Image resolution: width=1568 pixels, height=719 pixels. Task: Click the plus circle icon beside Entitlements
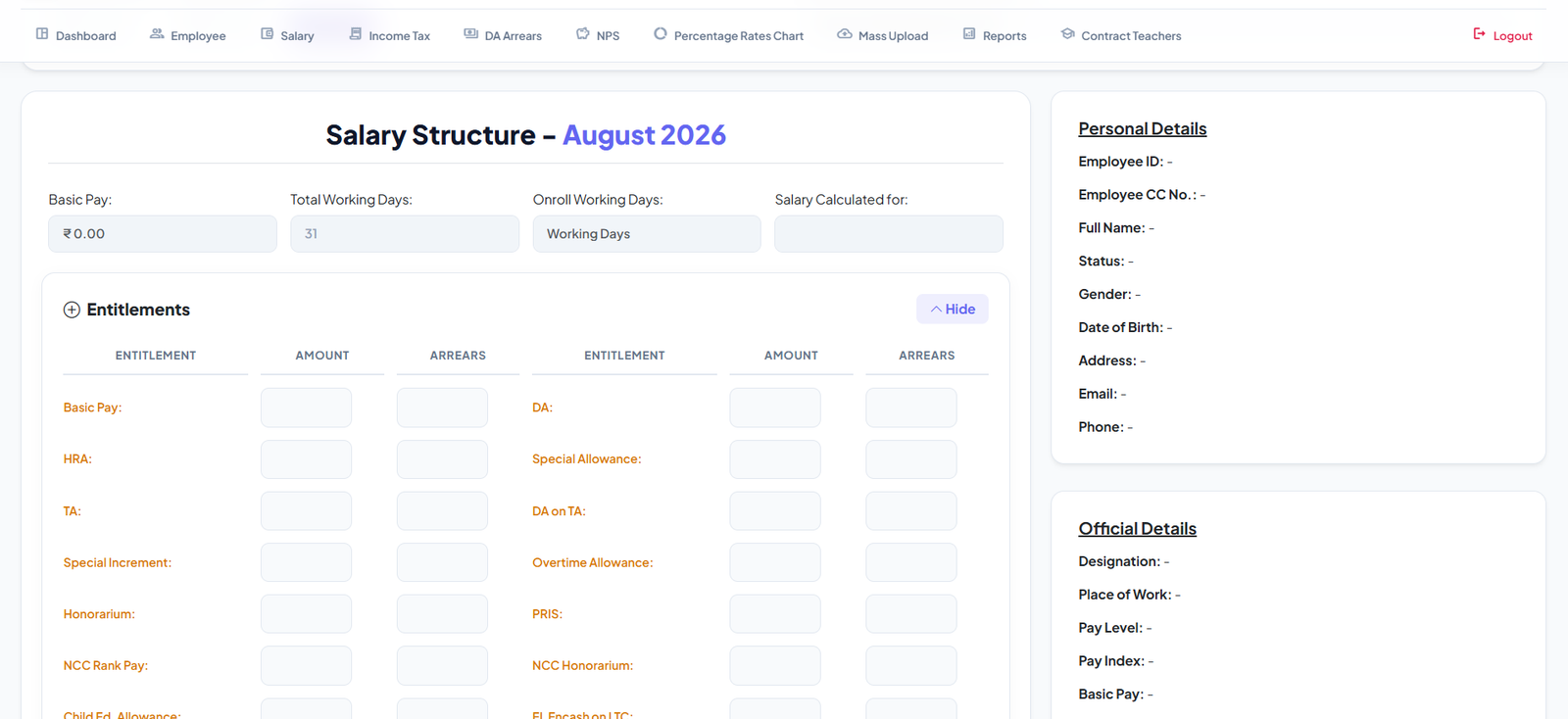72,310
